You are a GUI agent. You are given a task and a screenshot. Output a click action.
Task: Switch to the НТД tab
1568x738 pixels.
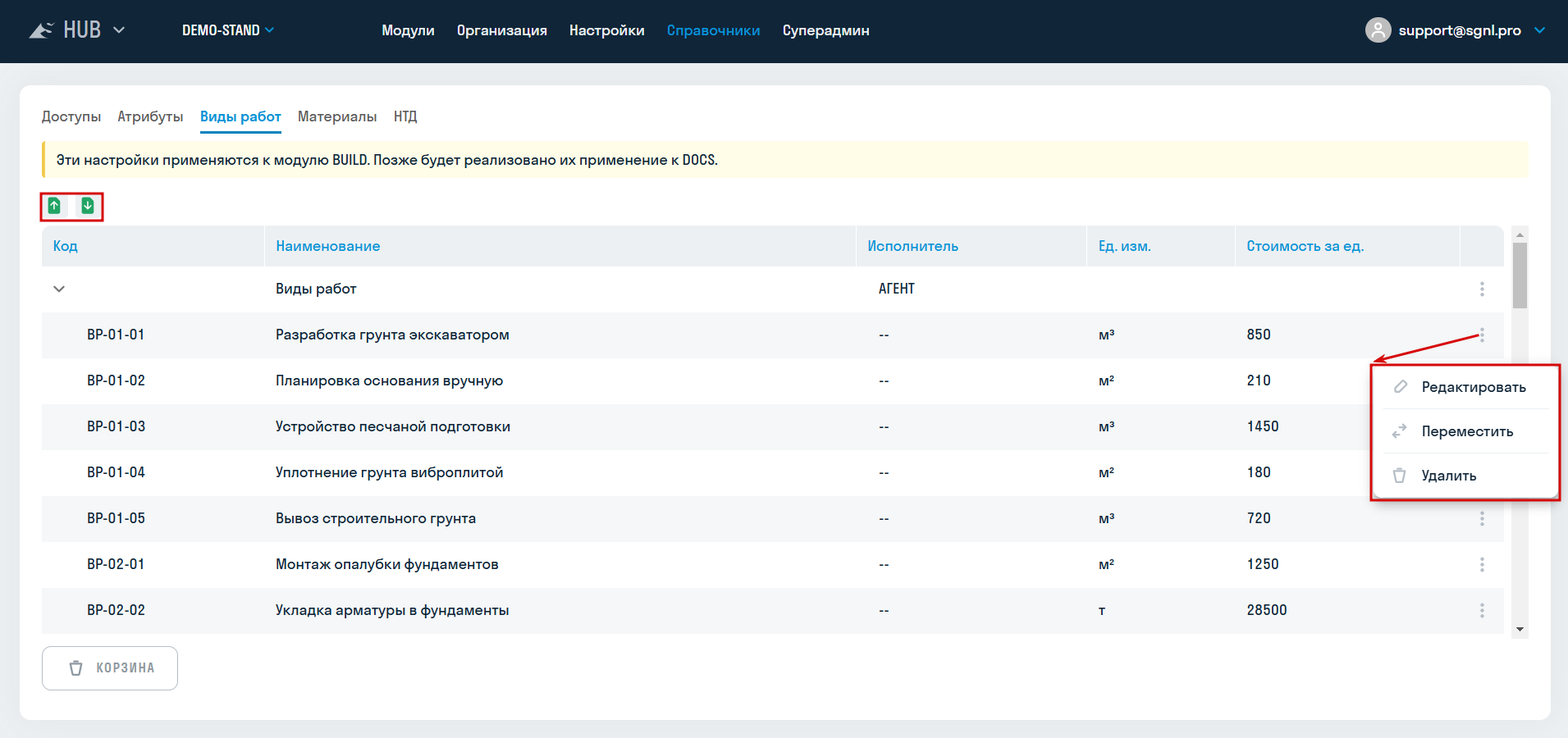click(405, 116)
